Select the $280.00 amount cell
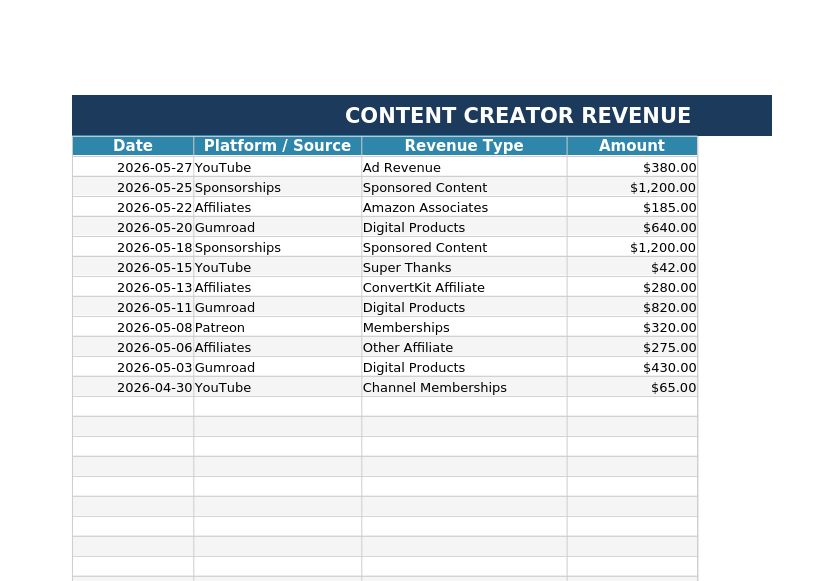Screen dimensions: 817x581 [632, 288]
